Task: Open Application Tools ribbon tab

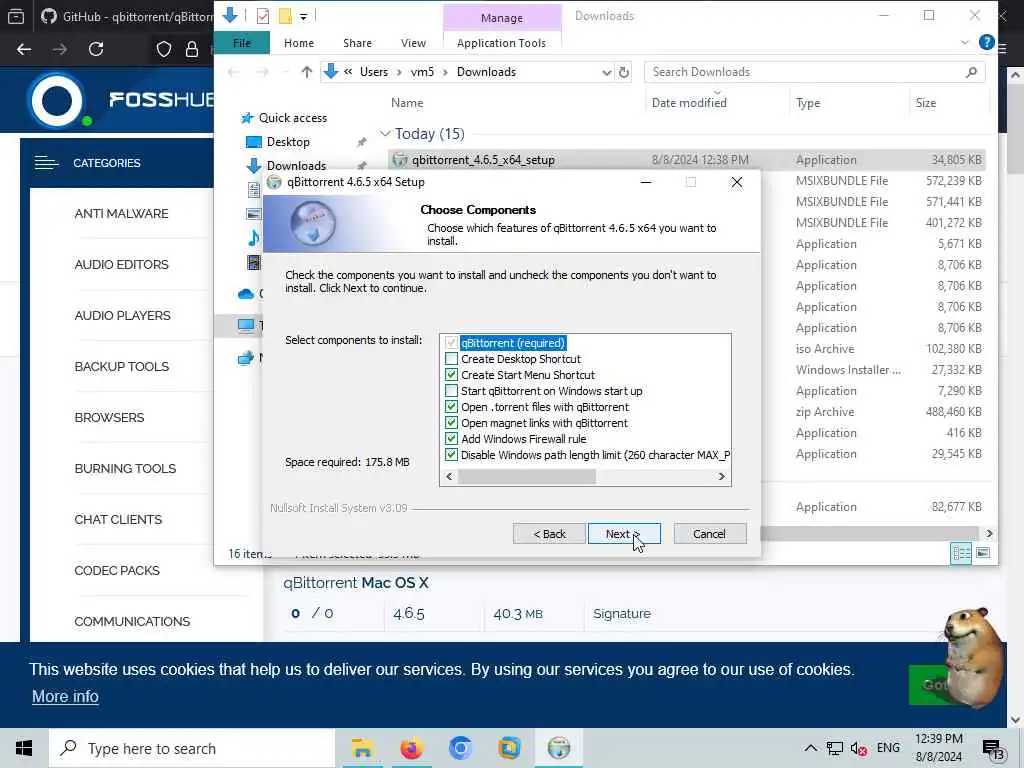Action: pos(502,43)
